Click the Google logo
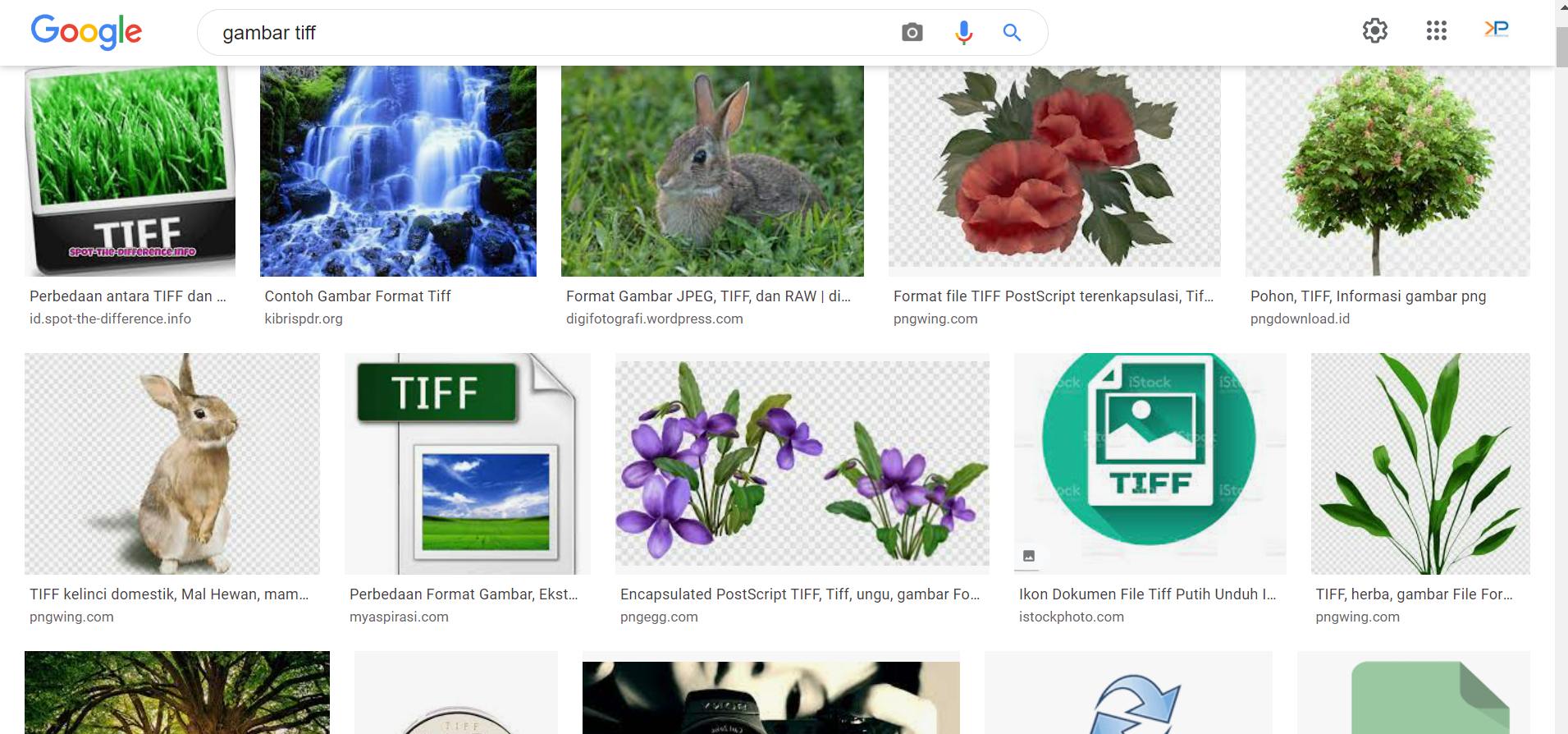The width and height of the screenshot is (1568, 734). [86, 32]
